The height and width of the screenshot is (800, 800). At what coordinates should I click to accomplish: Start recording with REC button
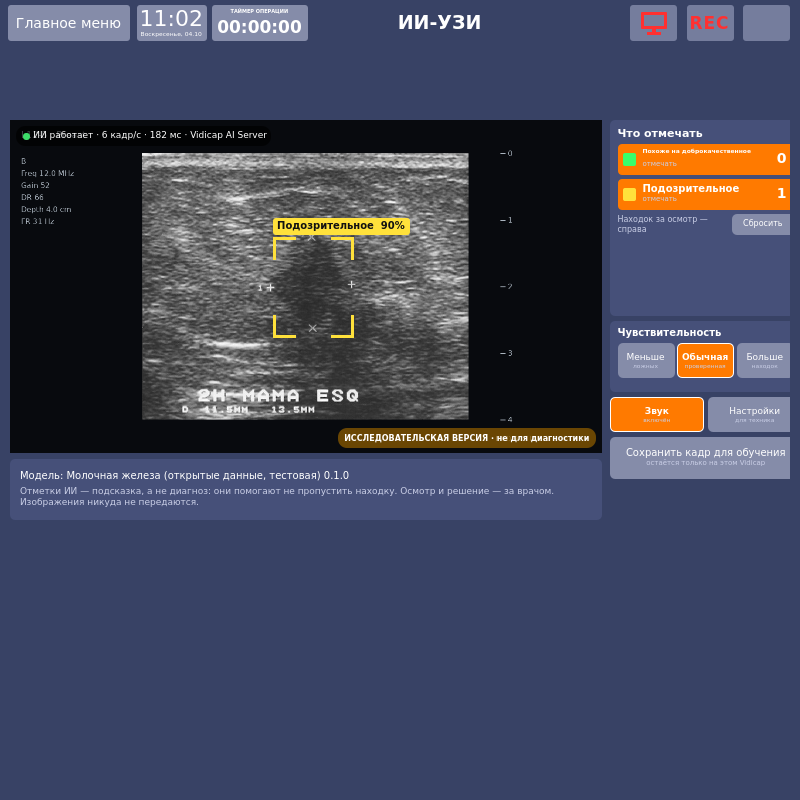(x=710, y=23)
